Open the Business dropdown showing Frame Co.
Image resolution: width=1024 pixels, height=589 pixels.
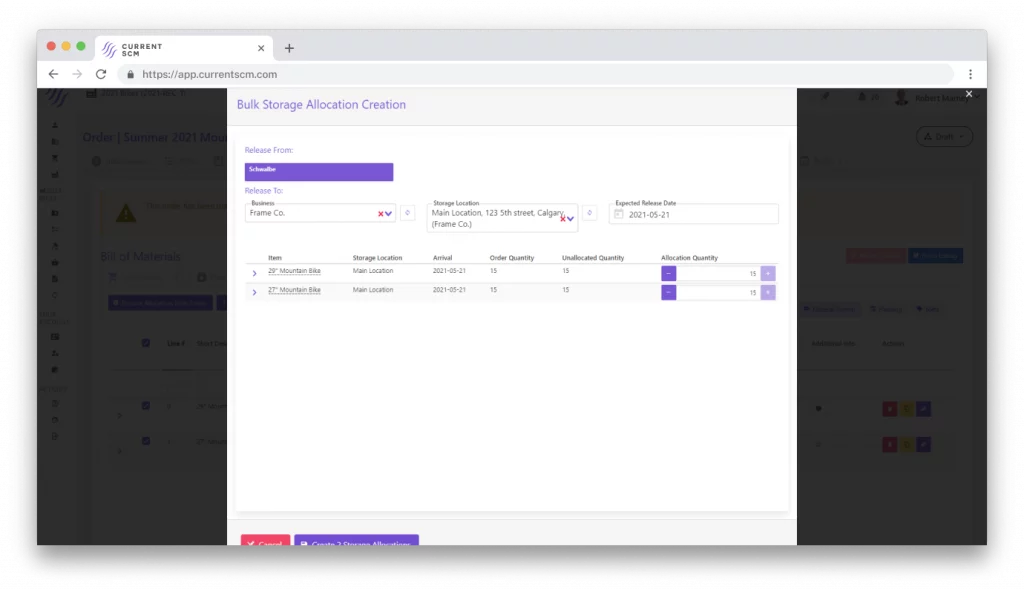(x=389, y=213)
